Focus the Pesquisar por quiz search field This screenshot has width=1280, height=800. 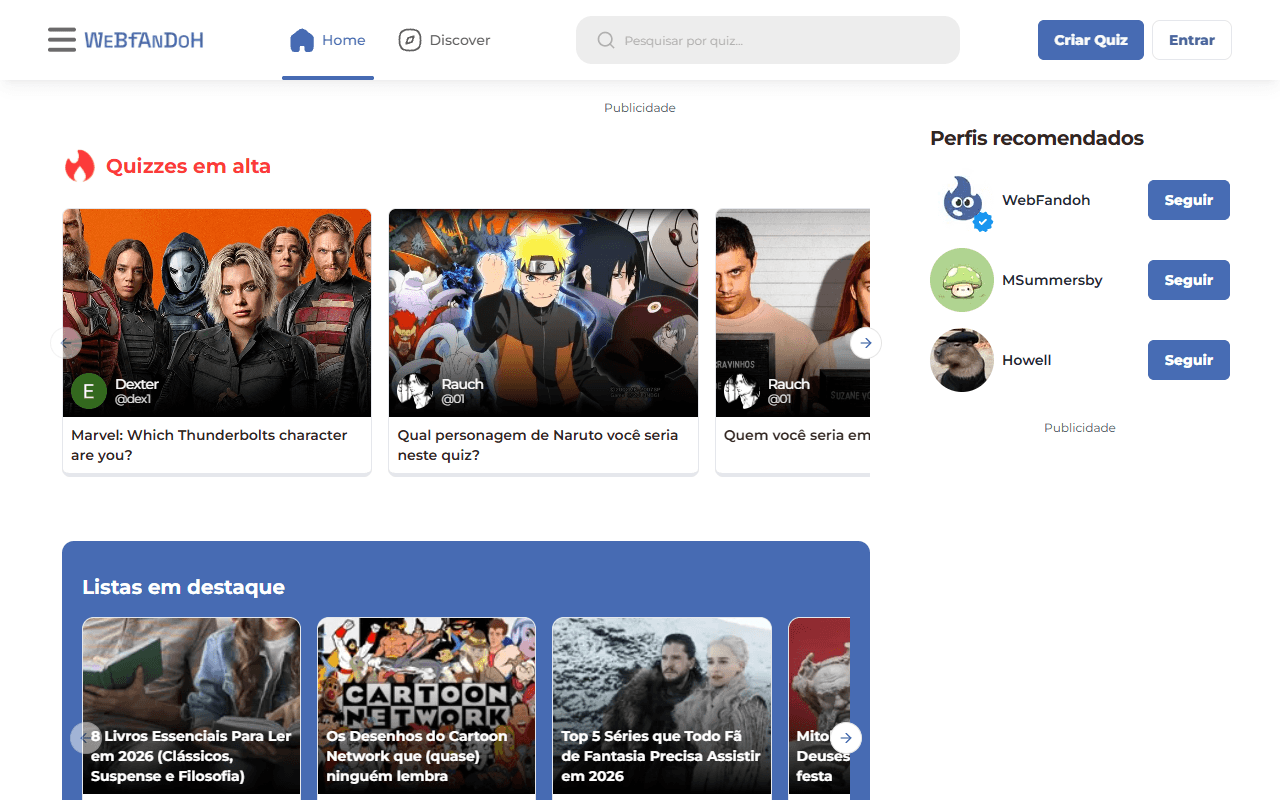point(768,40)
